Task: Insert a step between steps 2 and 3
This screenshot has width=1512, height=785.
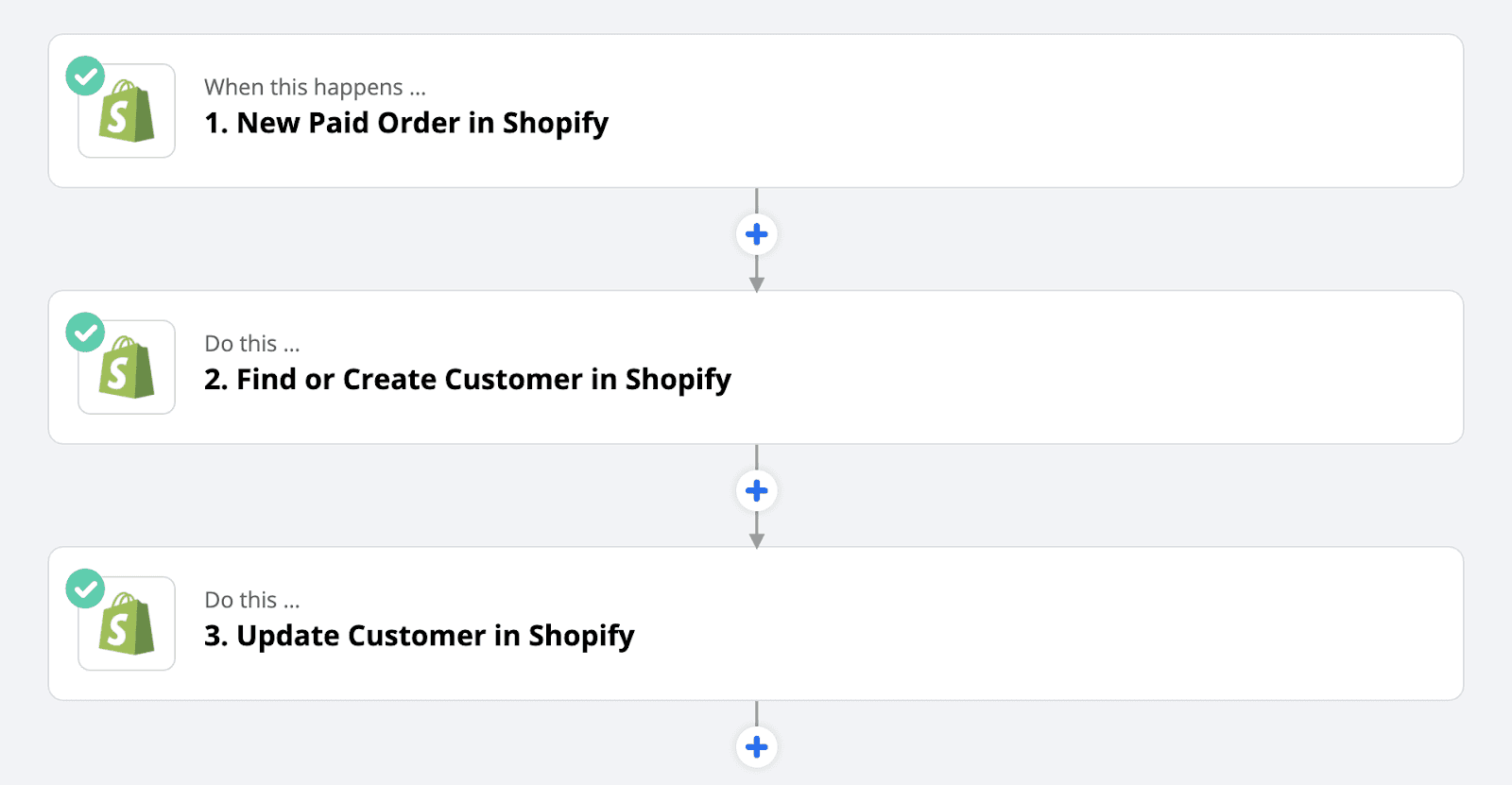Action: (756, 491)
